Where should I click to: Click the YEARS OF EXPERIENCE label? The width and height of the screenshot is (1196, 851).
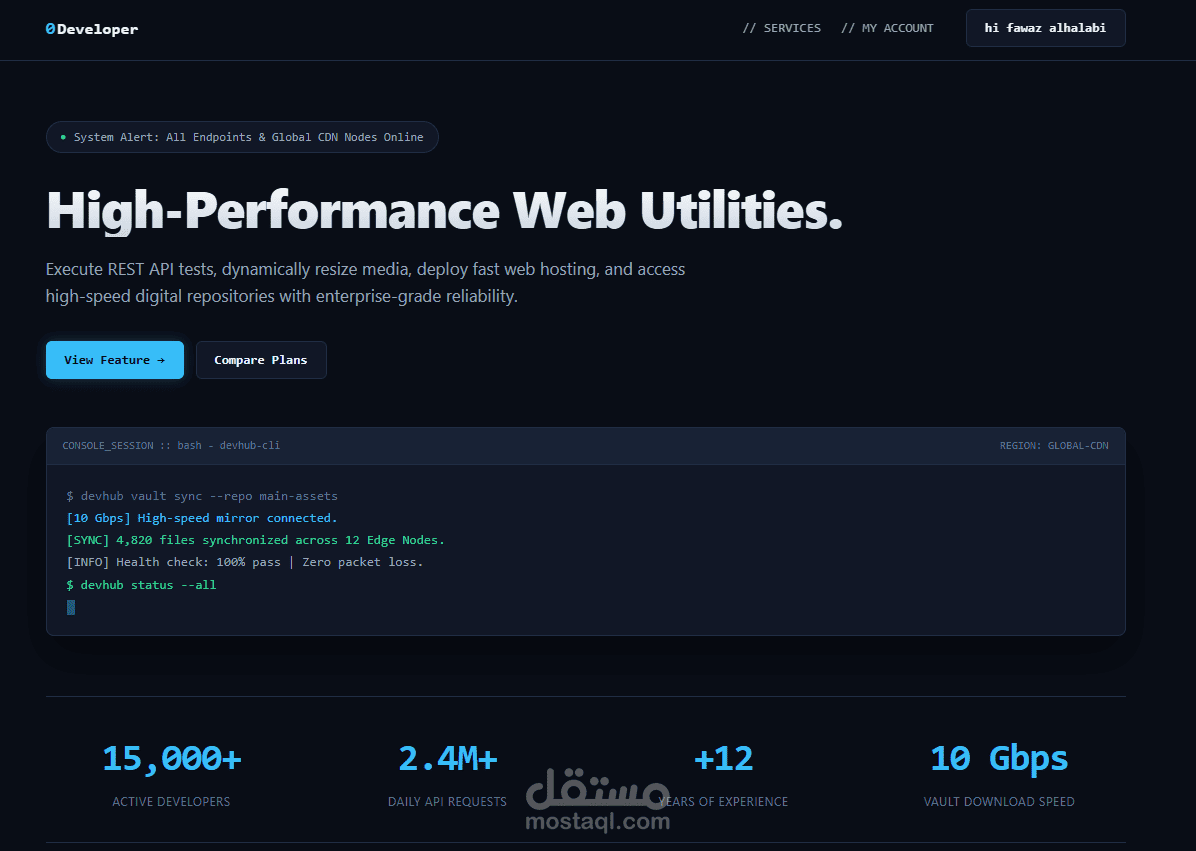click(723, 801)
